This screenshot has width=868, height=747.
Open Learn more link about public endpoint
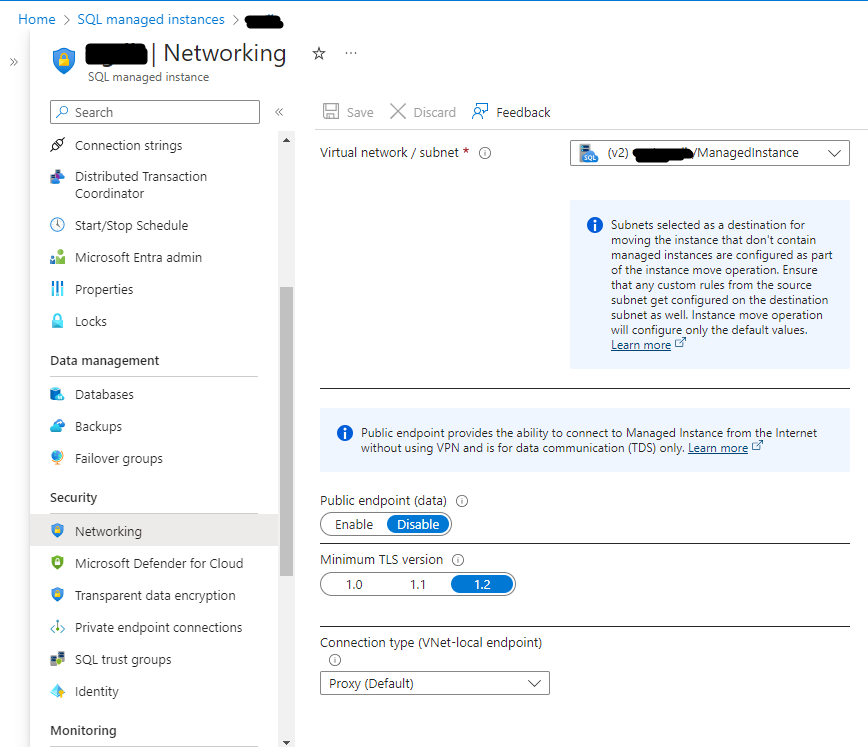point(718,448)
